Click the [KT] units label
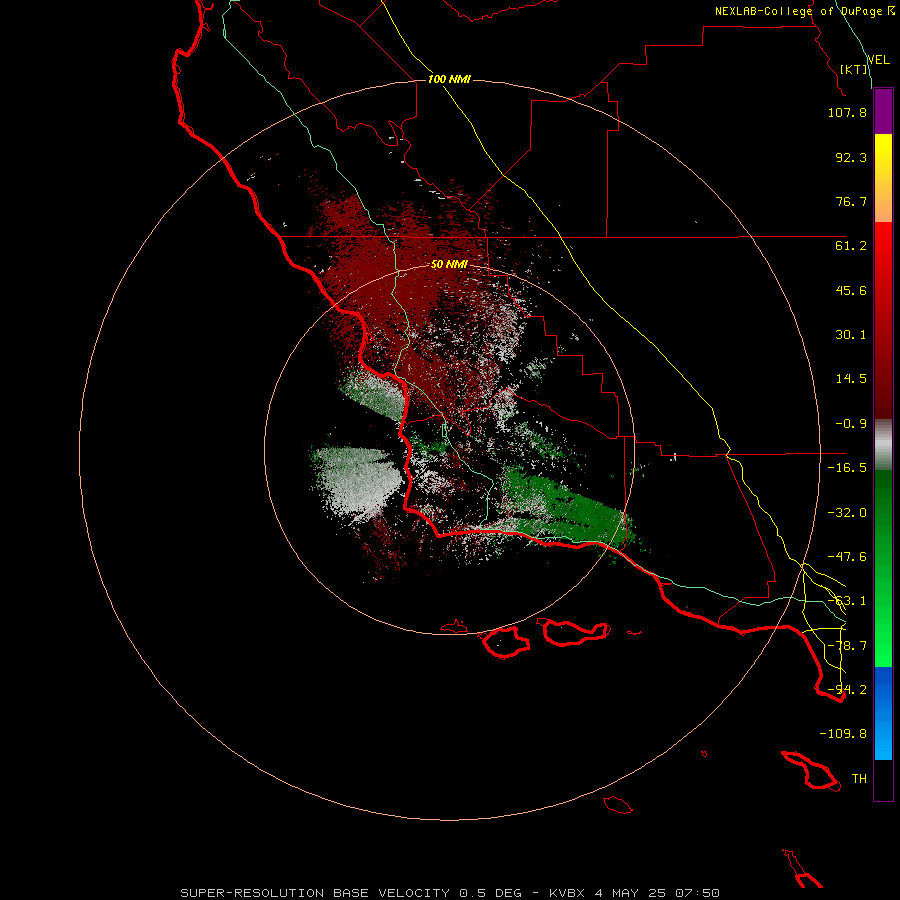This screenshot has height=900, width=900. 854,69
